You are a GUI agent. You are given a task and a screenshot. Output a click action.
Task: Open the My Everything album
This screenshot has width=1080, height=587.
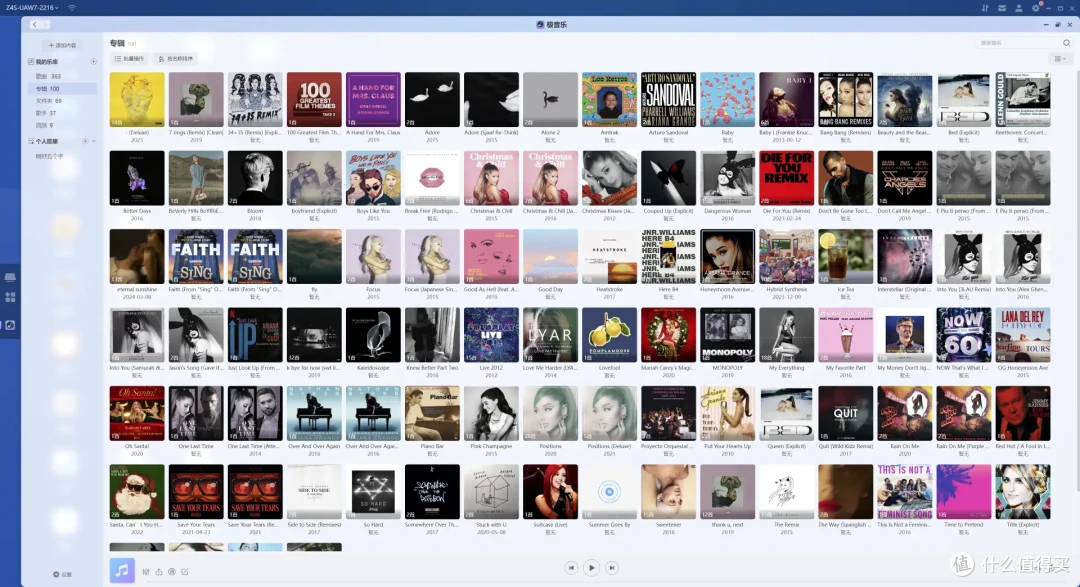[x=787, y=335]
